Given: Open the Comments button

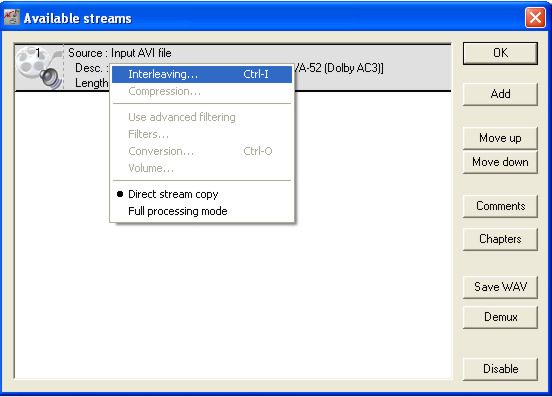Looking at the screenshot, I should 500,206.
